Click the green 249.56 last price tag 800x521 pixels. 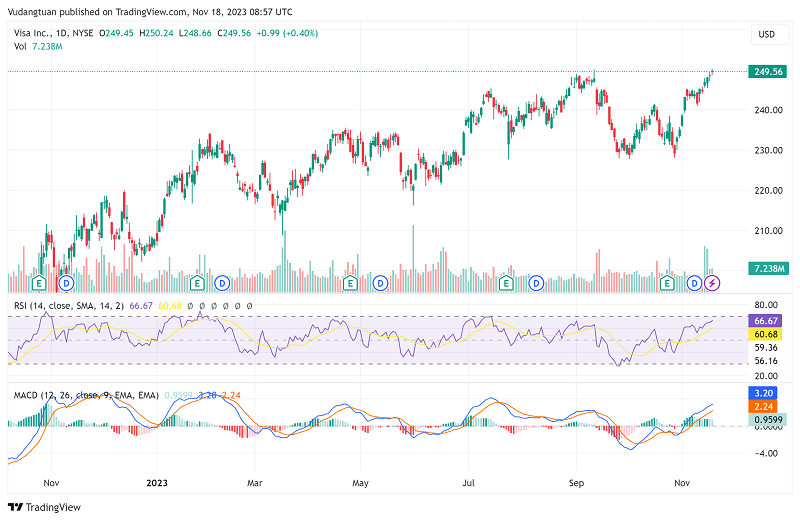coord(767,71)
